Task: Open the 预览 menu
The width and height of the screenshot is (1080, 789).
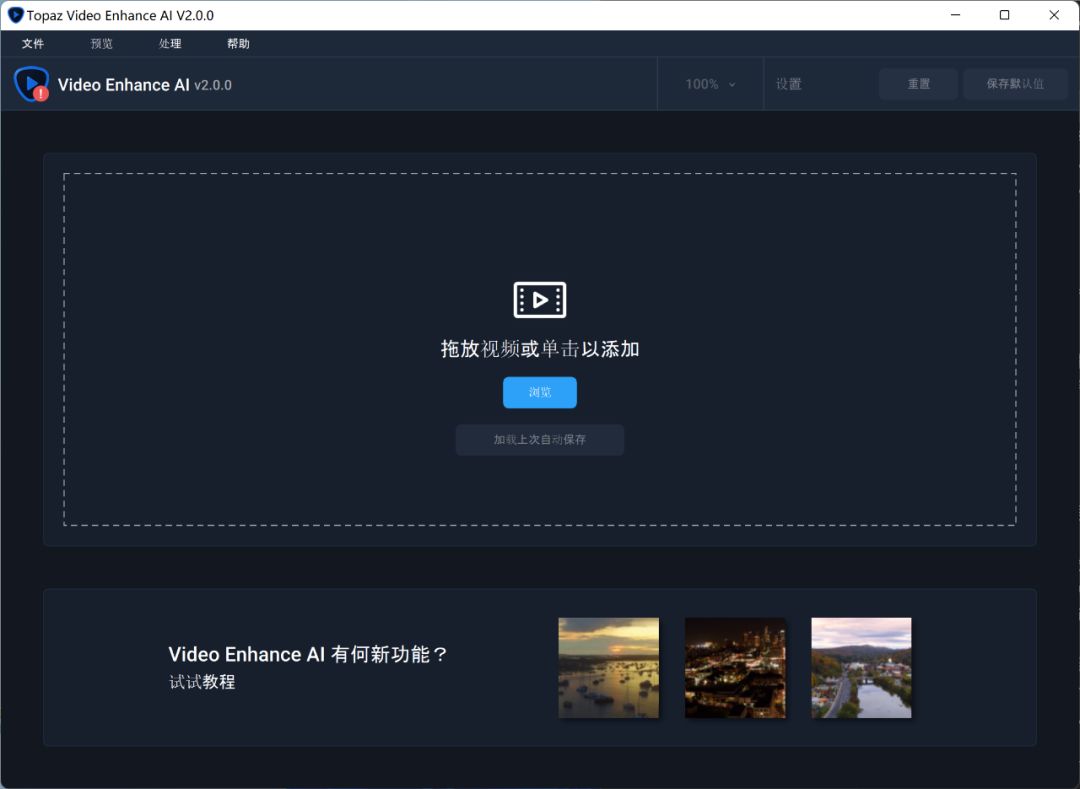Action: [x=101, y=43]
